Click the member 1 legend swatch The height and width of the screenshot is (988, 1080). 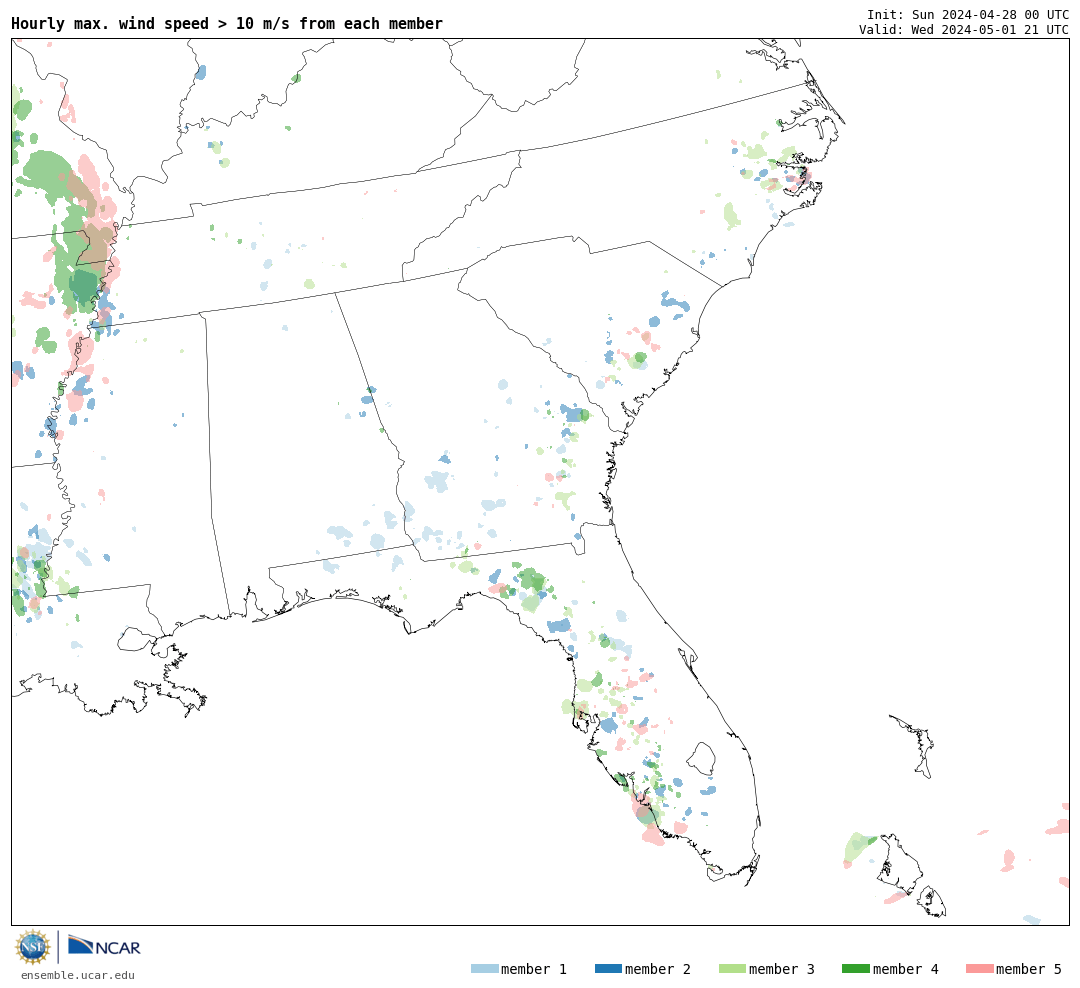pyautogui.click(x=484, y=969)
